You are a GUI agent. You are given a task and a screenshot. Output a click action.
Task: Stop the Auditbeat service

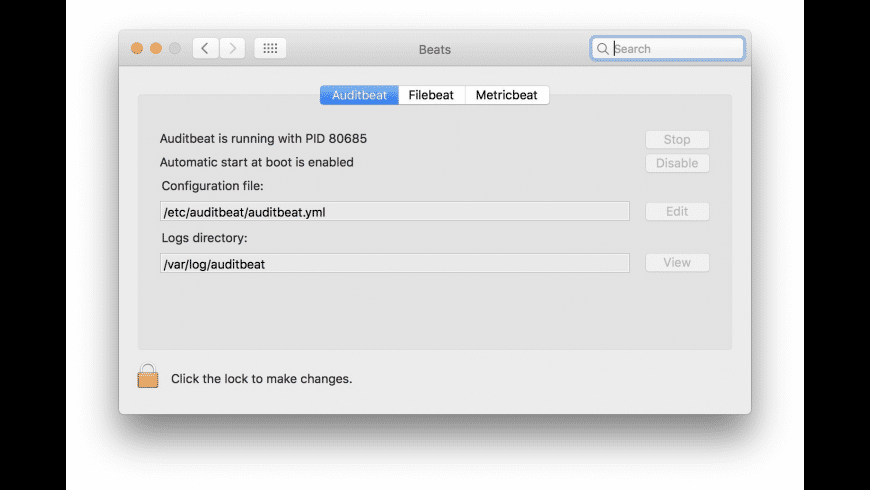[677, 139]
